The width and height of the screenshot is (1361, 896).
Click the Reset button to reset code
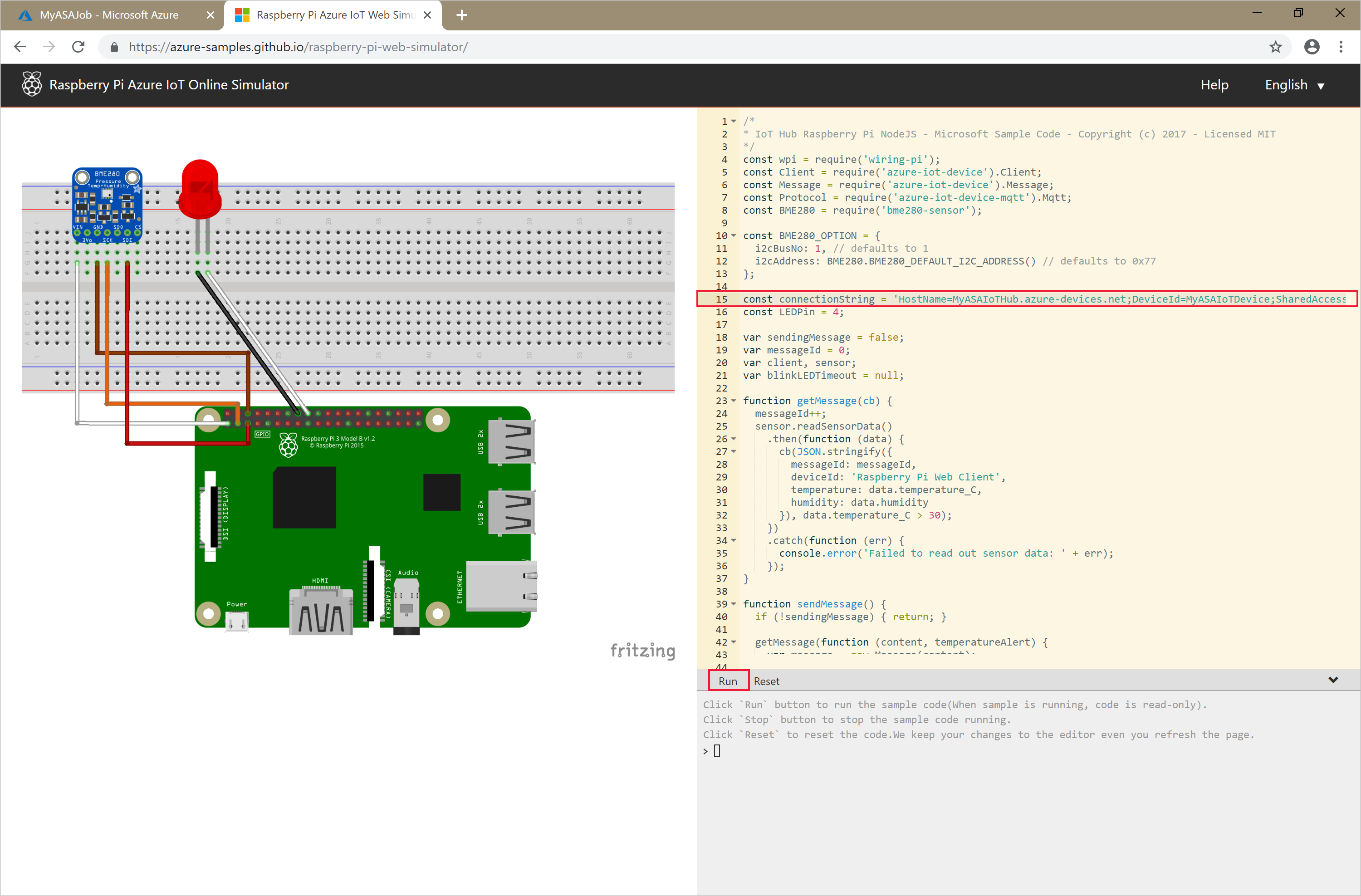(766, 681)
